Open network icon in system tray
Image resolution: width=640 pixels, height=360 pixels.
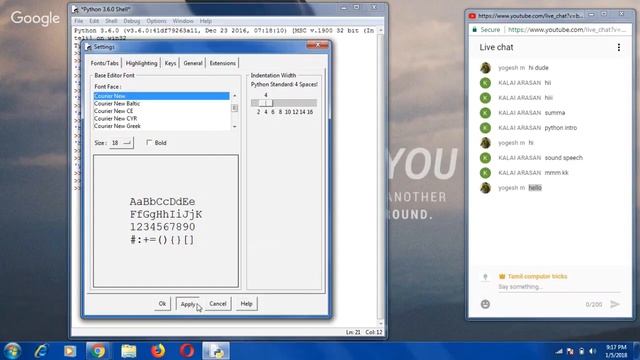point(559,351)
